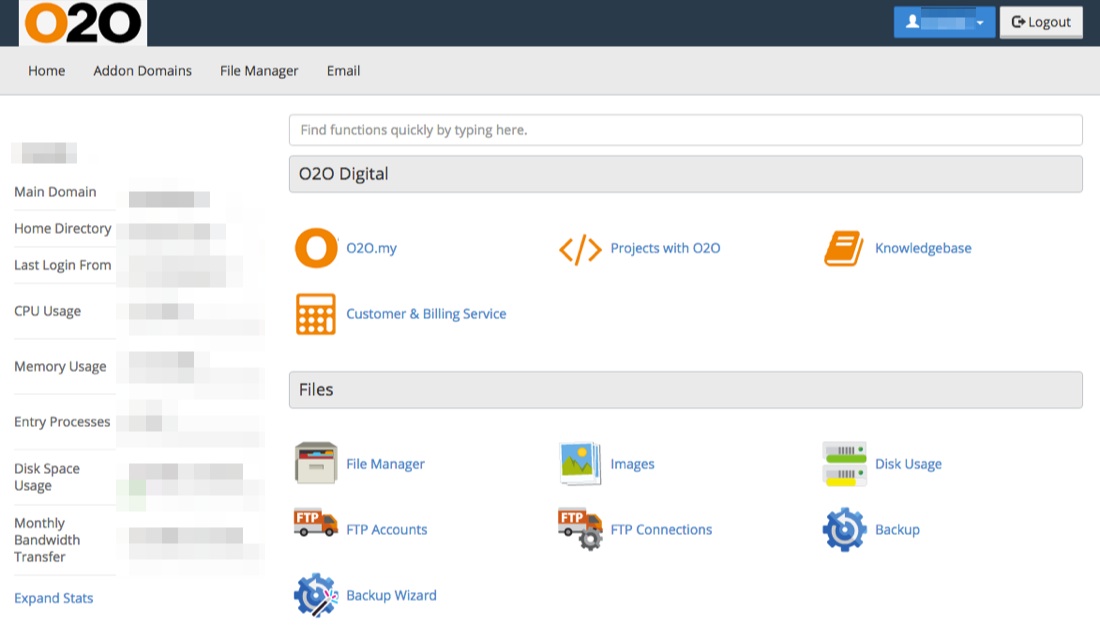Open the Backup Wizard wand icon
The image size is (1100, 640).
(x=316, y=595)
